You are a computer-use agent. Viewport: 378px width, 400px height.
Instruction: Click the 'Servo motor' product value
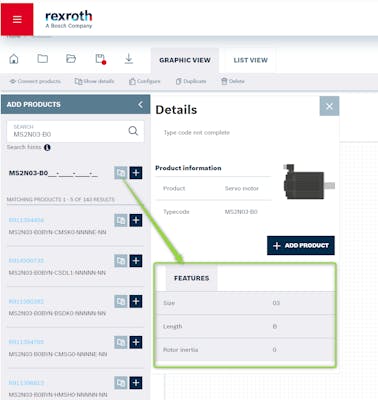[242, 188]
